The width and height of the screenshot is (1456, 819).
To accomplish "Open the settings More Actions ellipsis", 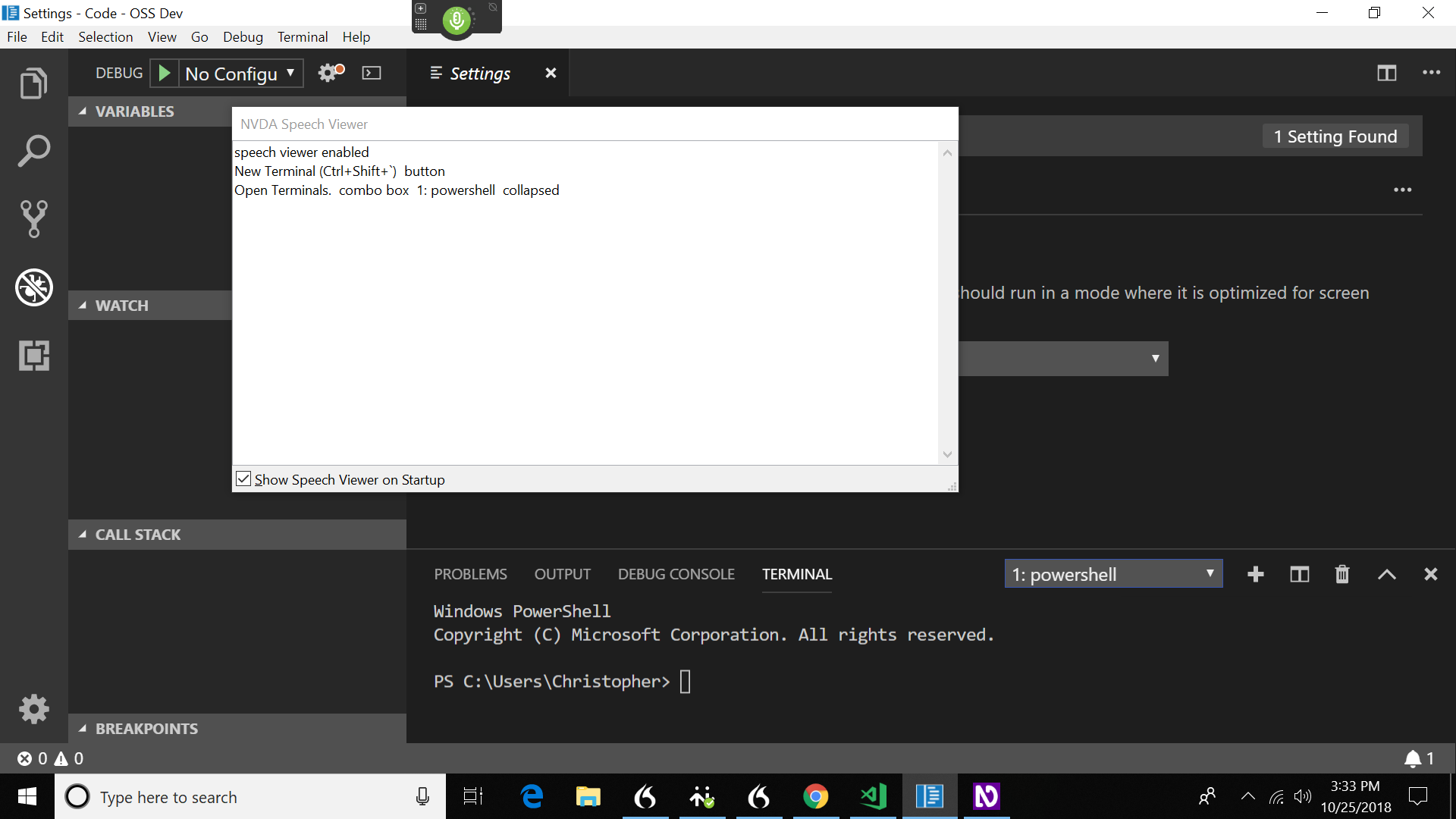I will (x=1403, y=190).
